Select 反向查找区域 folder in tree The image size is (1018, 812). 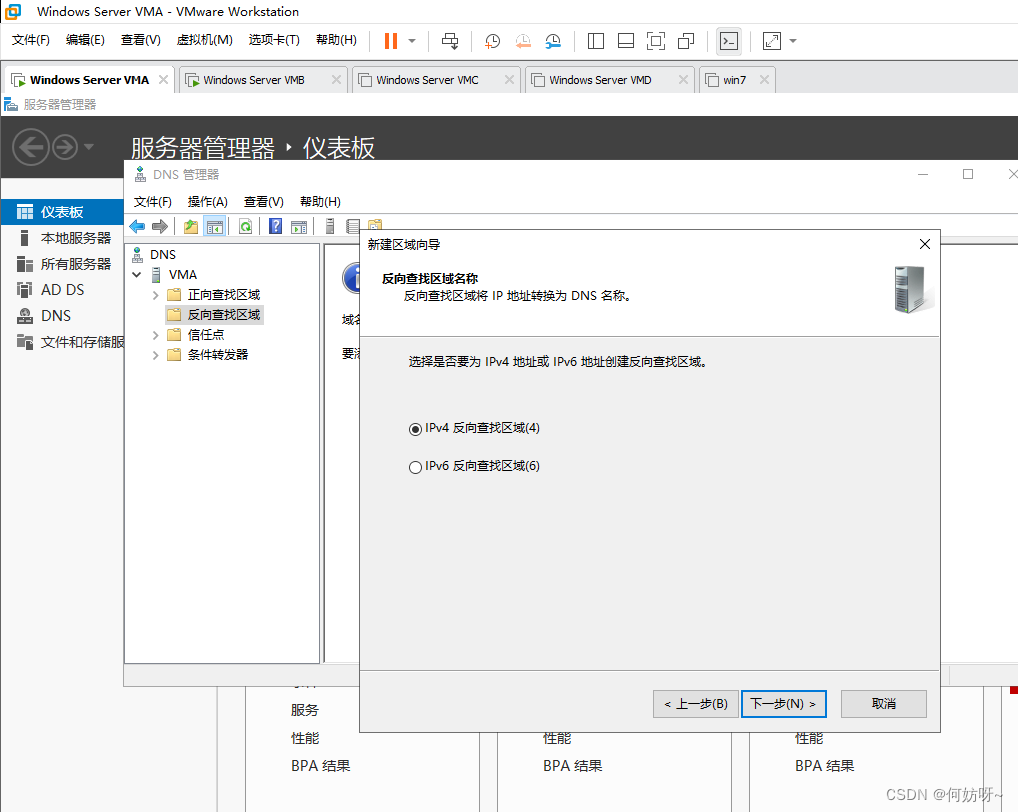point(223,315)
